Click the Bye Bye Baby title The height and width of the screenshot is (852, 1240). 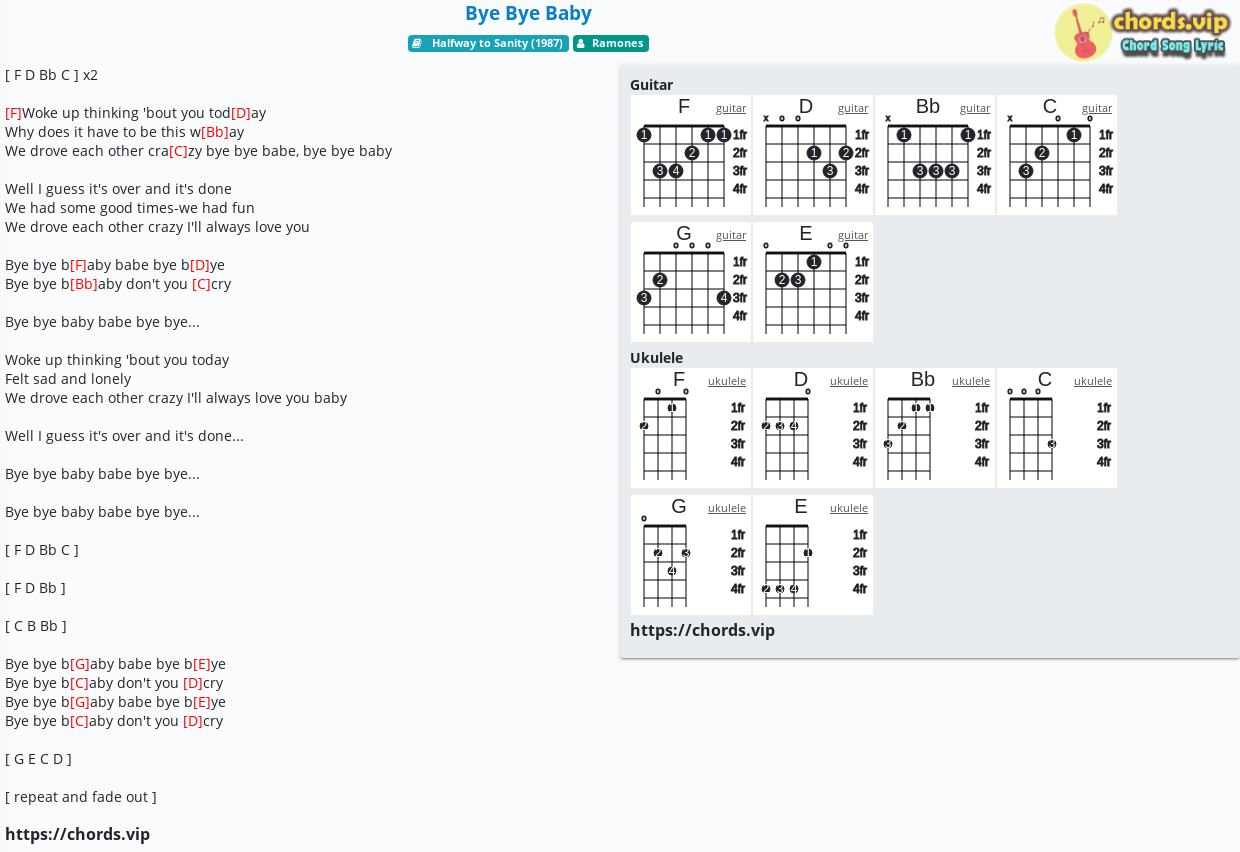pos(528,13)
